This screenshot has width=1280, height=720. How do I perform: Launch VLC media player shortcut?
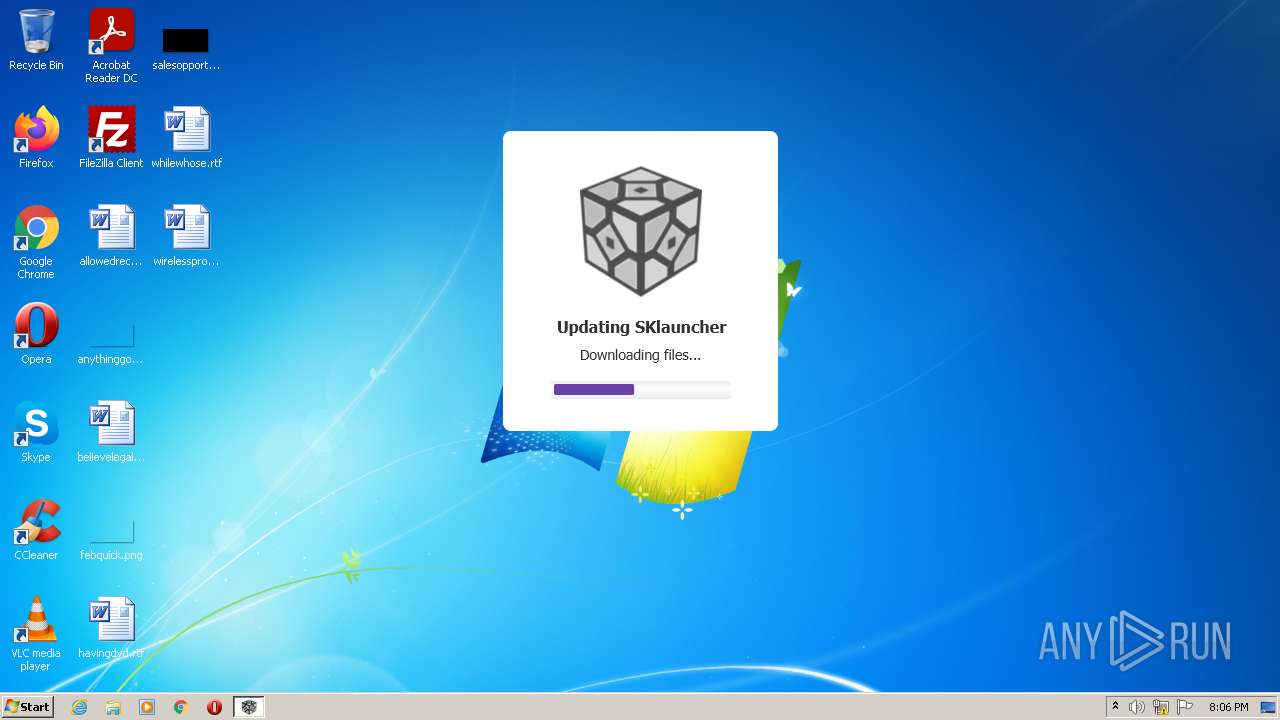pyautogui.click(x=36, y=634)
